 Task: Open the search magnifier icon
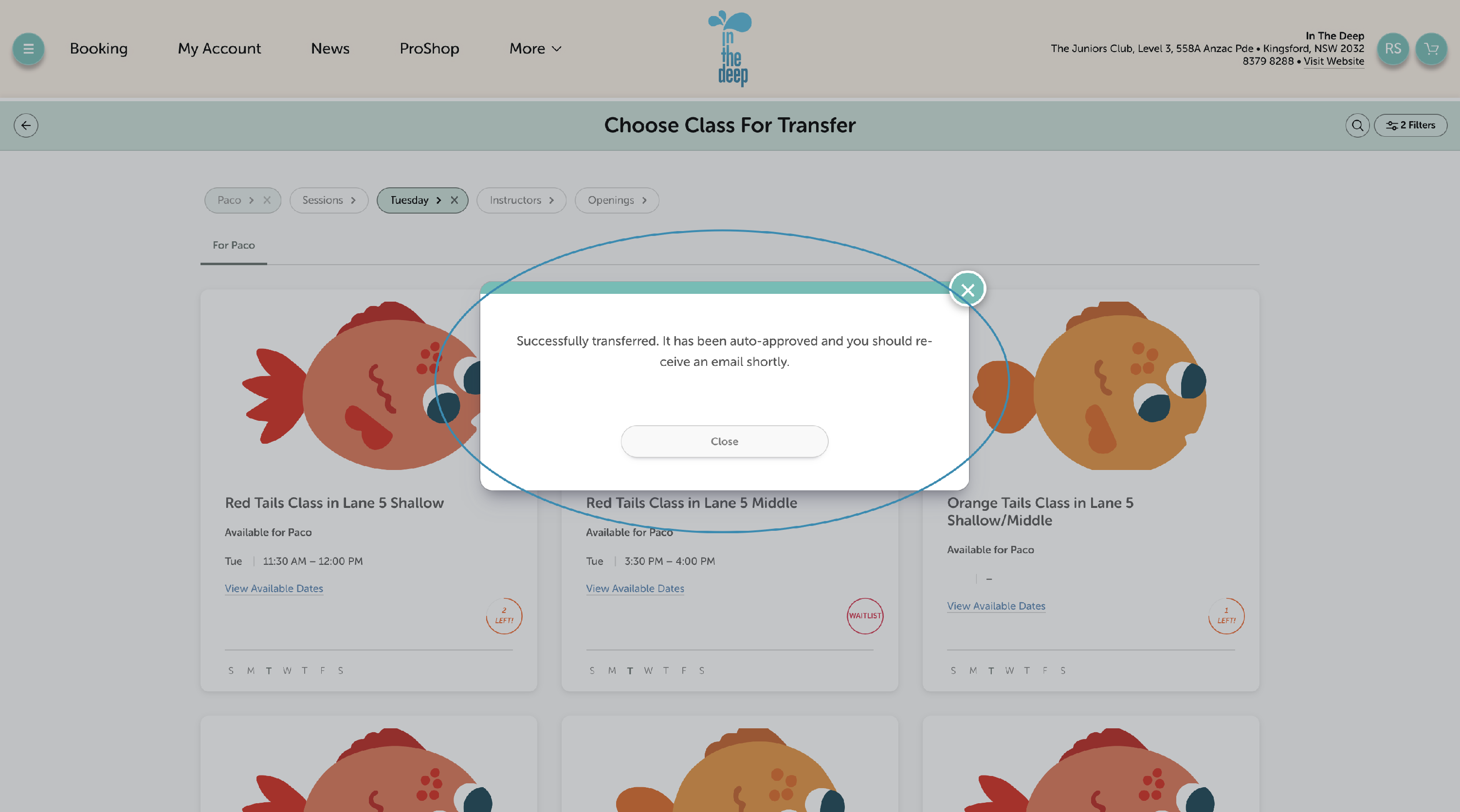coord(1357,125)
